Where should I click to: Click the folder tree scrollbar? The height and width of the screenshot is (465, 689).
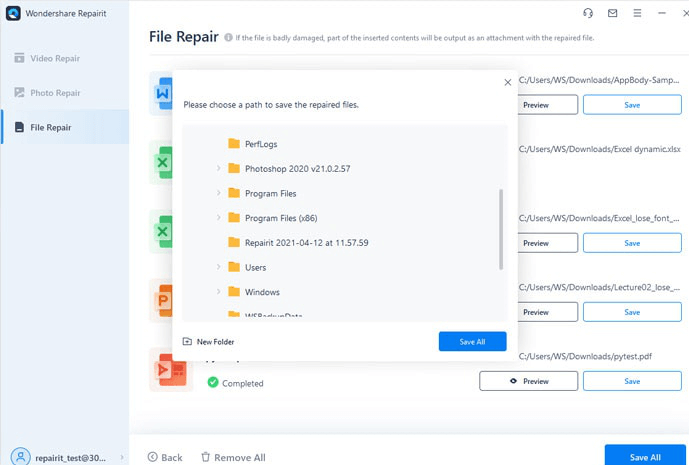(501, 229)
